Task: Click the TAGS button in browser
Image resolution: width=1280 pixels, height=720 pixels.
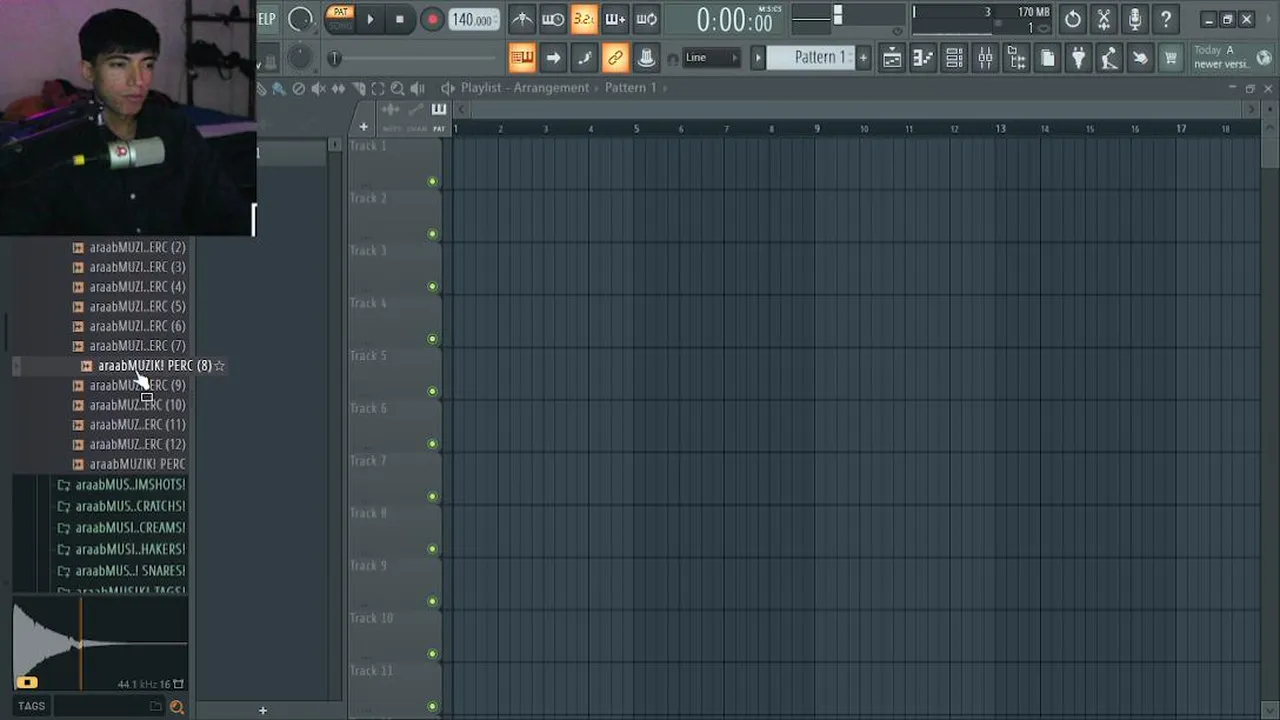Action: pos(31,706)
